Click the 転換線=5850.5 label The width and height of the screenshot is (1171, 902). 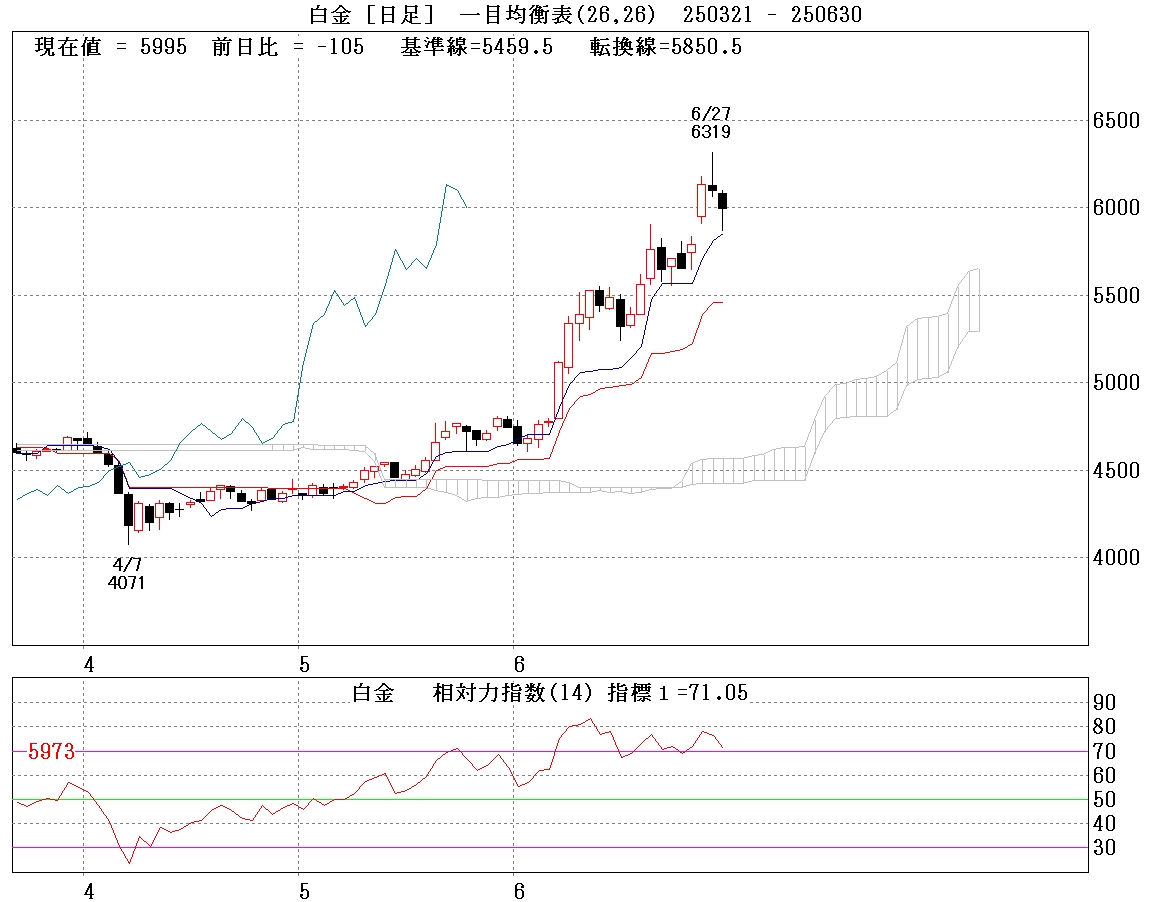click(666, 47)
